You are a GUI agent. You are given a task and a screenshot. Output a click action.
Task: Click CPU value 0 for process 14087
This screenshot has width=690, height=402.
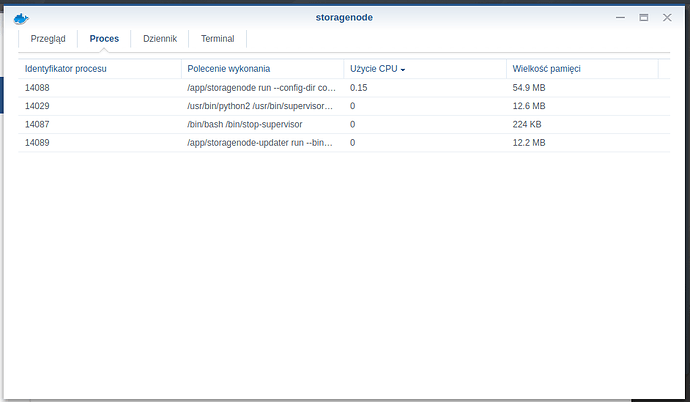click(x=352, y=124)
